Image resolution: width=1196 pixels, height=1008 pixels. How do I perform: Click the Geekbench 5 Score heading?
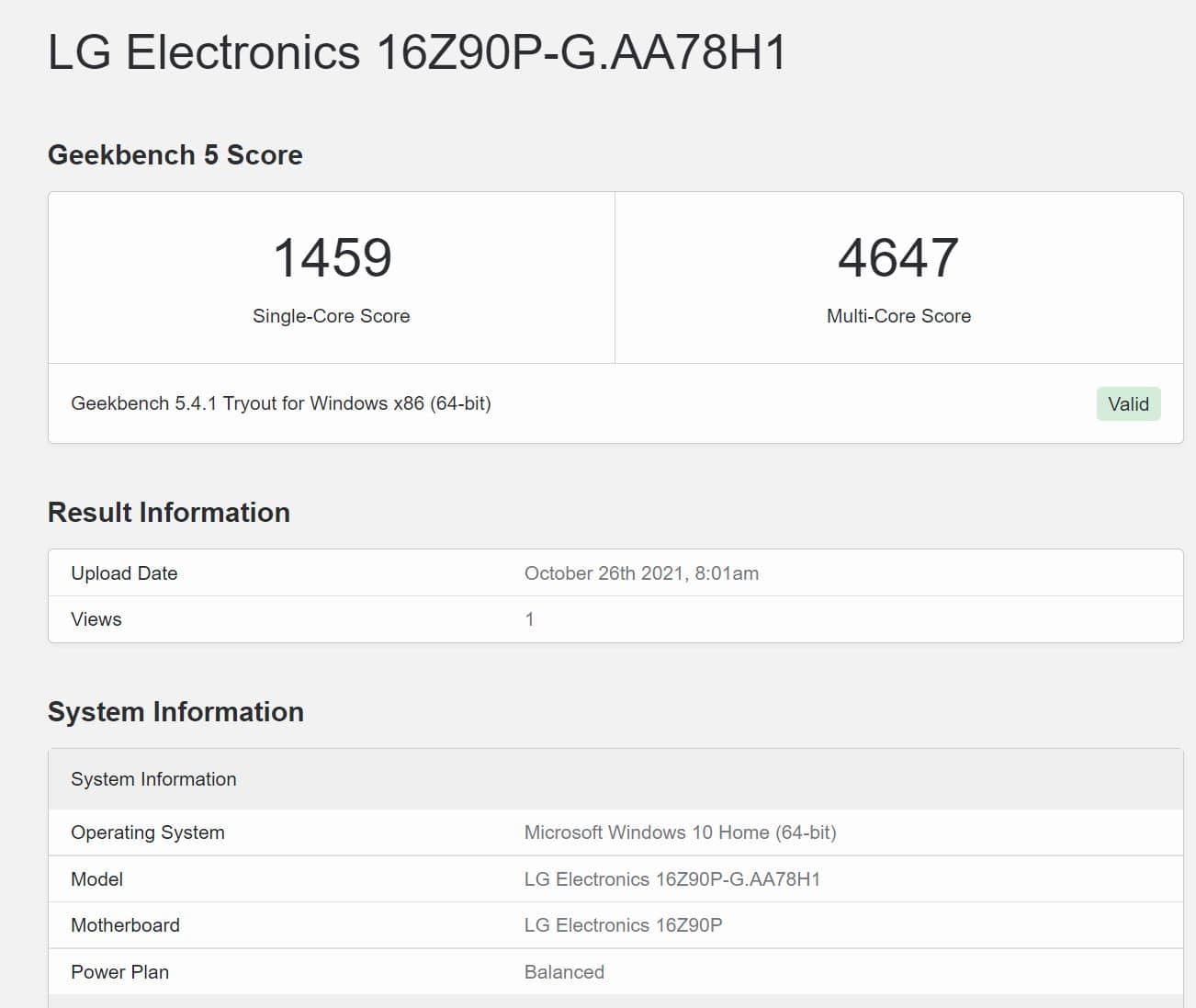[175, 155]
